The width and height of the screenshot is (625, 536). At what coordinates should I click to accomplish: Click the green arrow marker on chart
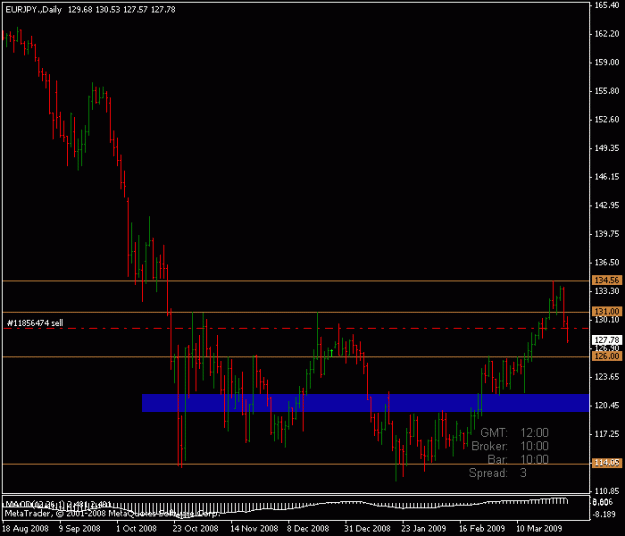(331, 352)
